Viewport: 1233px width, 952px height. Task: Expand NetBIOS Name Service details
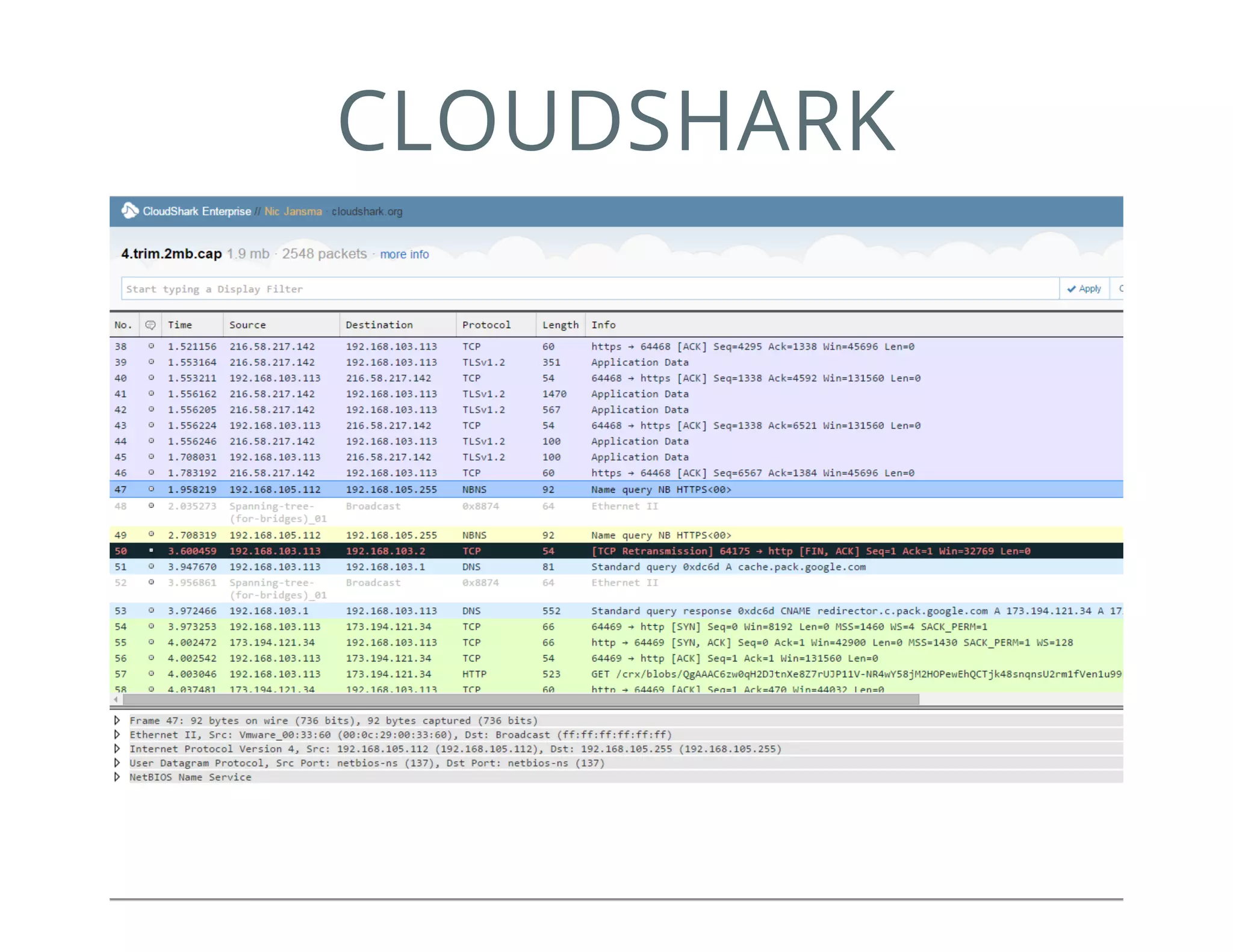point(117,777)
